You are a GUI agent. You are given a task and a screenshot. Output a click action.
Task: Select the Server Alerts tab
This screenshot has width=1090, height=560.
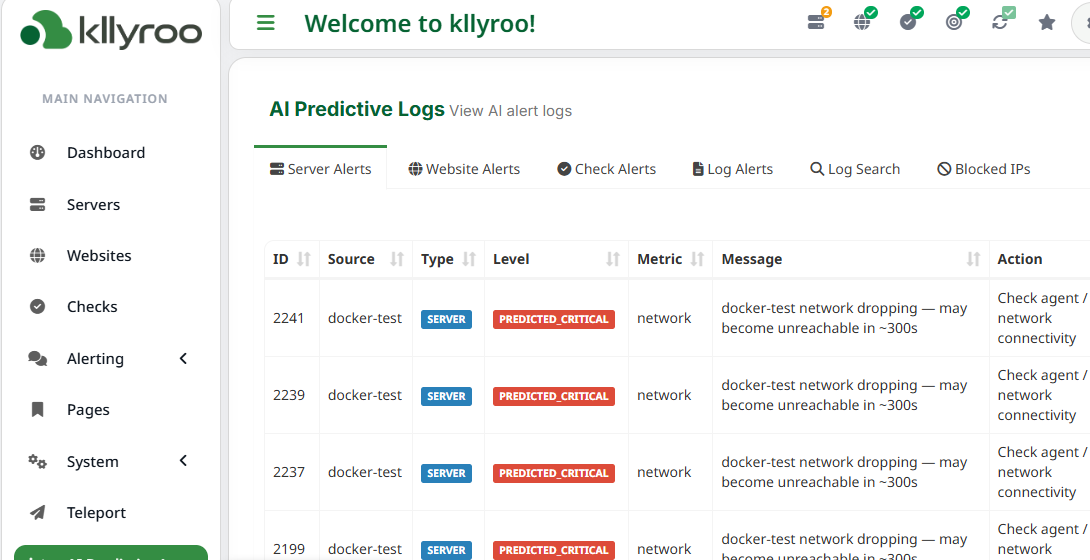(x=320, y=169)
